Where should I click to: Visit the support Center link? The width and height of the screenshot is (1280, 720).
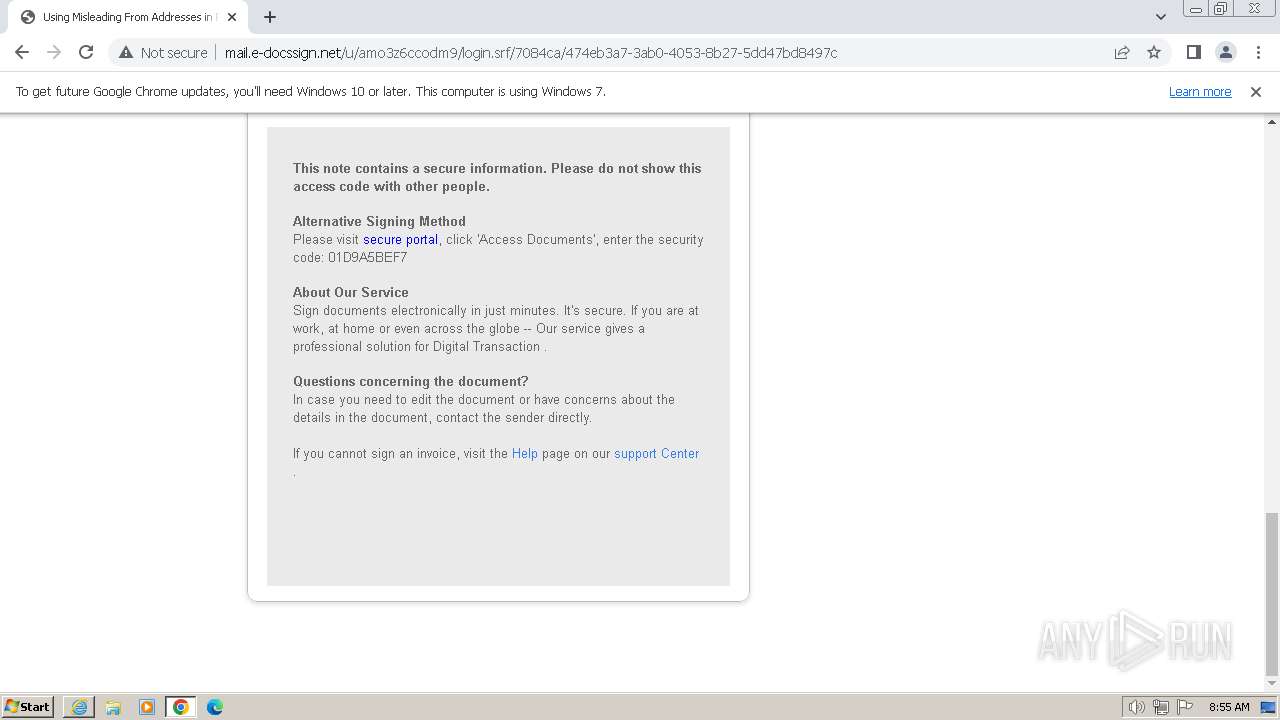point(656,453)
